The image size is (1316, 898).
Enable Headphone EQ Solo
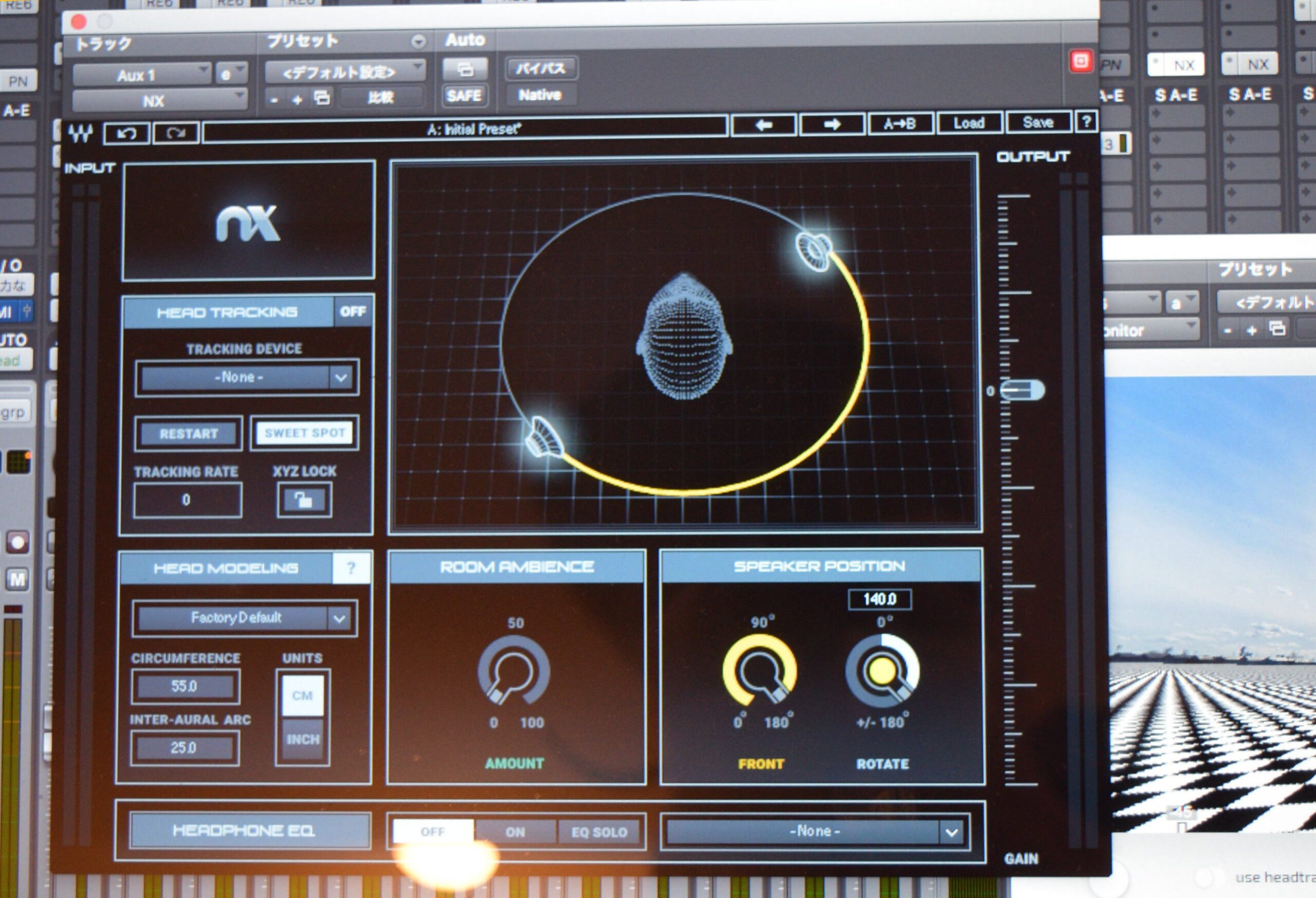(x=599, y=832)
